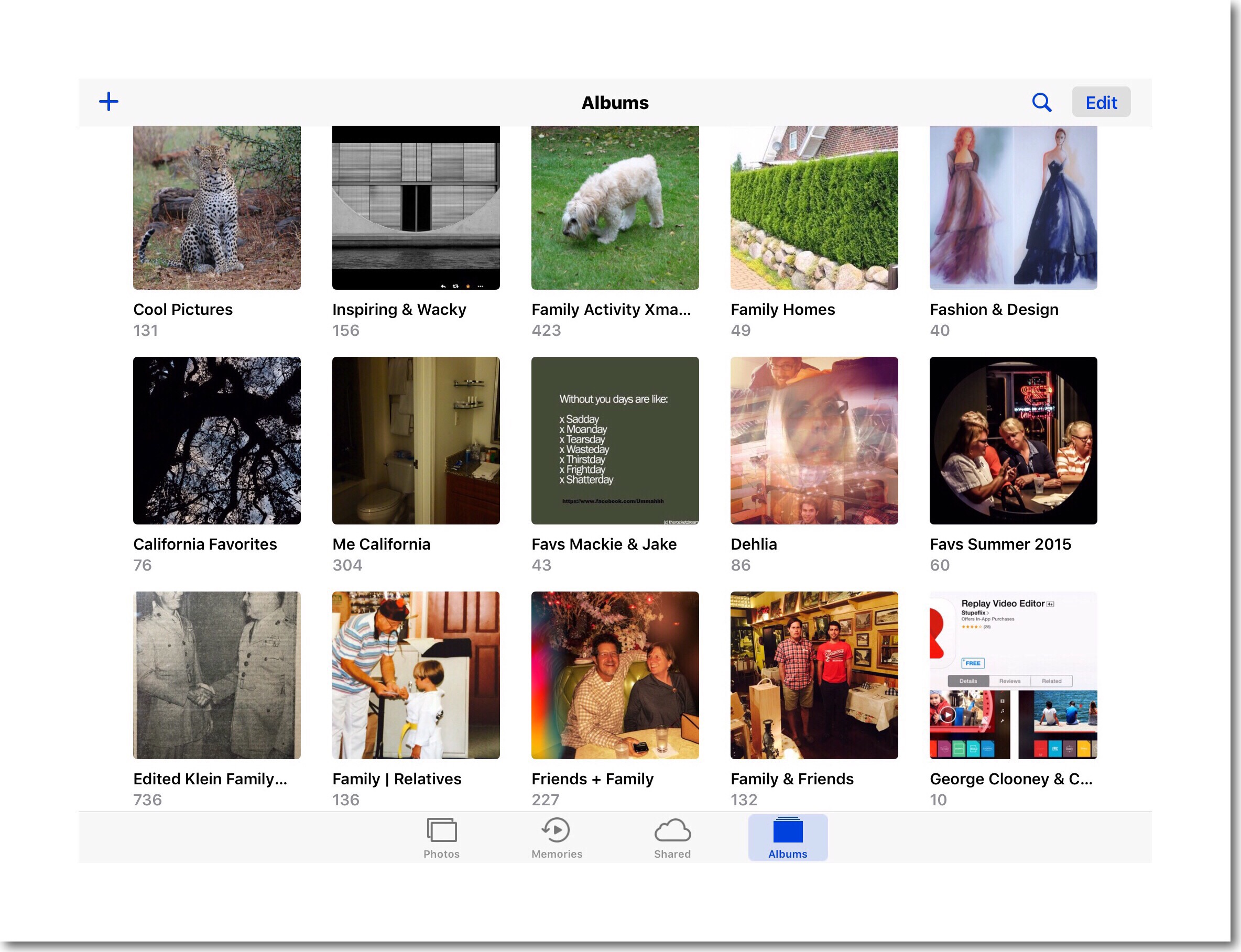The height and width of the screenshot is (952, 1241).
Task: Go to the Shared cloud tab
Action: (x=672, y=838)
